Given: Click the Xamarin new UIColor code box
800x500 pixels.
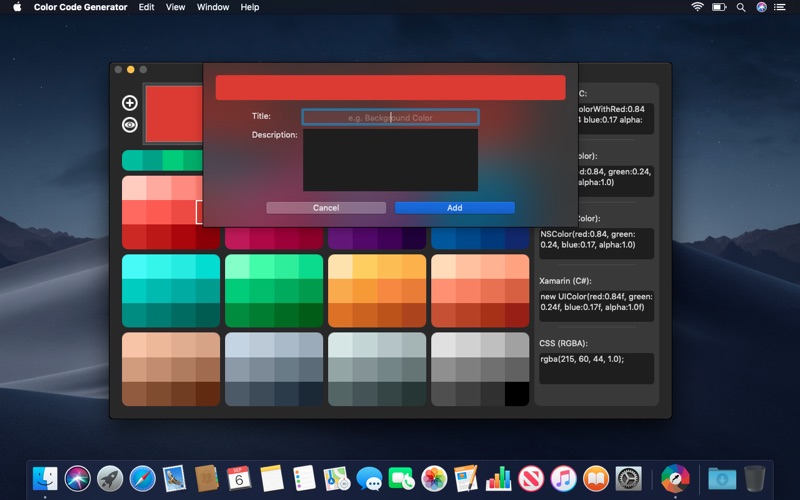Looking at the screenshot, I should 596,306.
